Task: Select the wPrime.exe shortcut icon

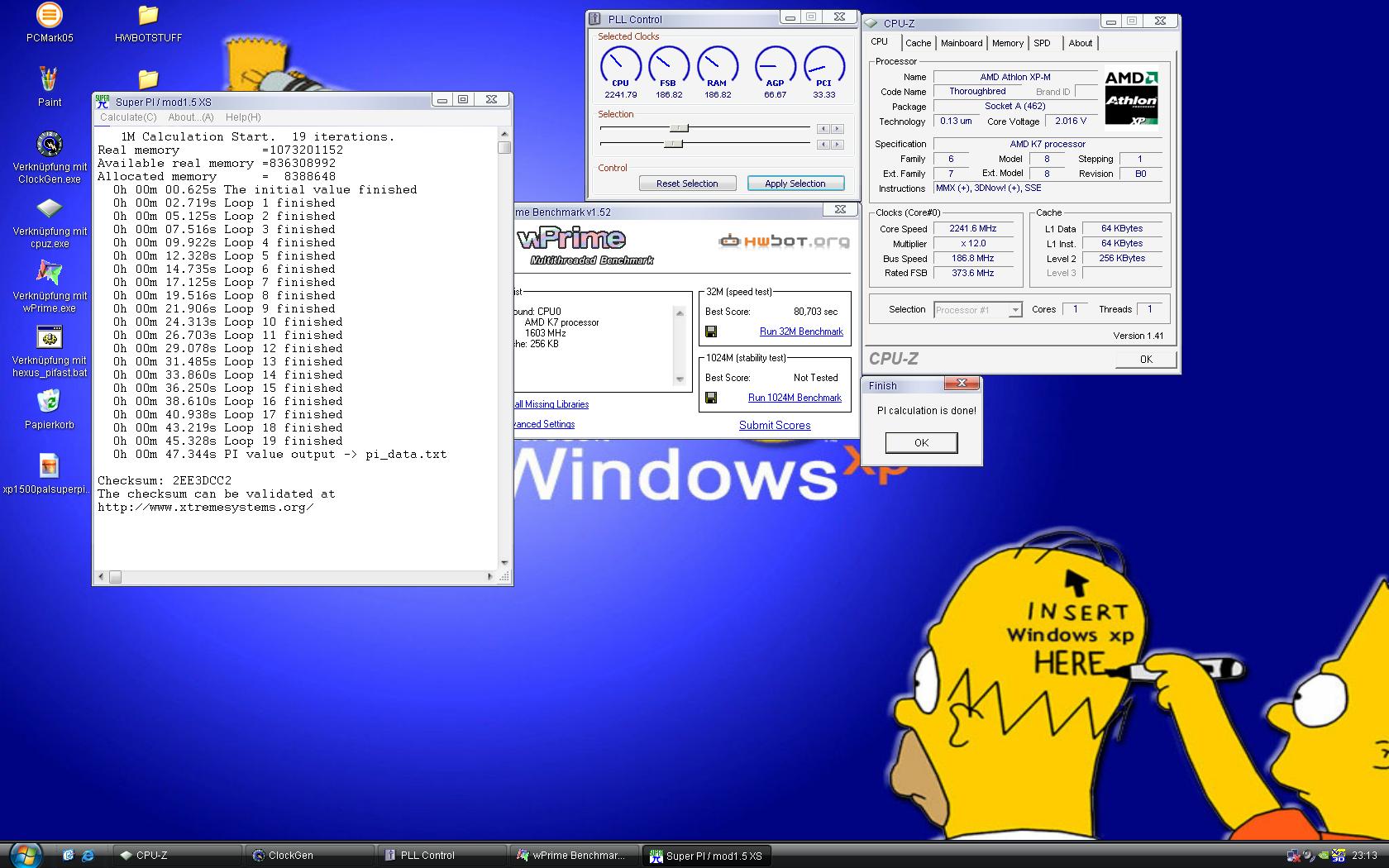Action: 50,273
